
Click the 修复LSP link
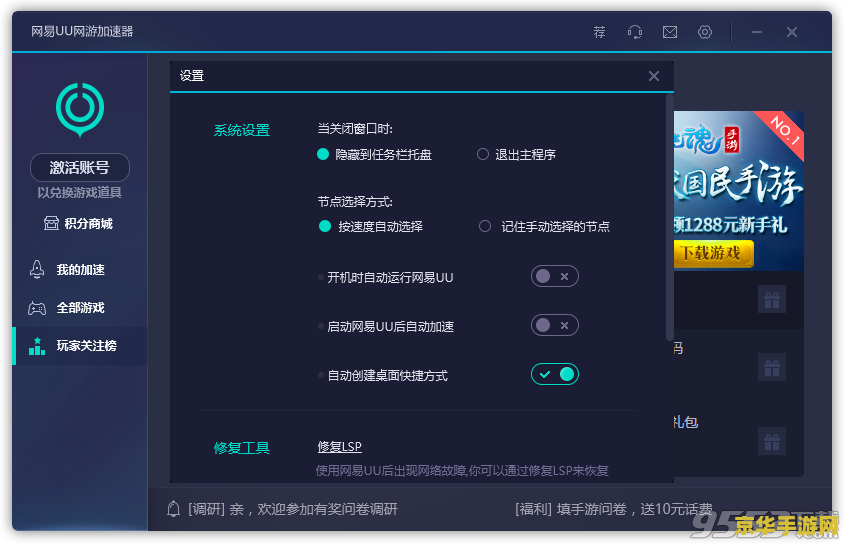click(x=340, y=447)
